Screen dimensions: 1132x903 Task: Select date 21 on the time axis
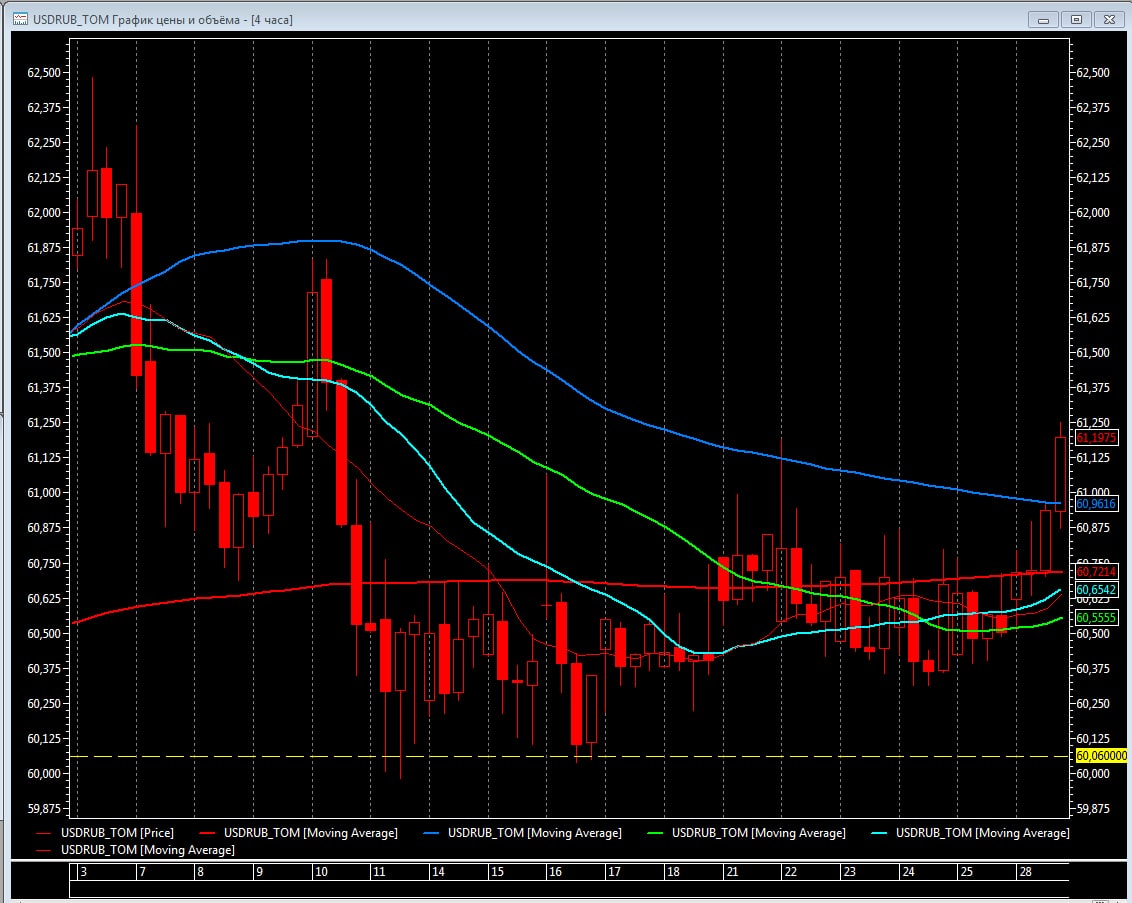(x=733, y=872)
